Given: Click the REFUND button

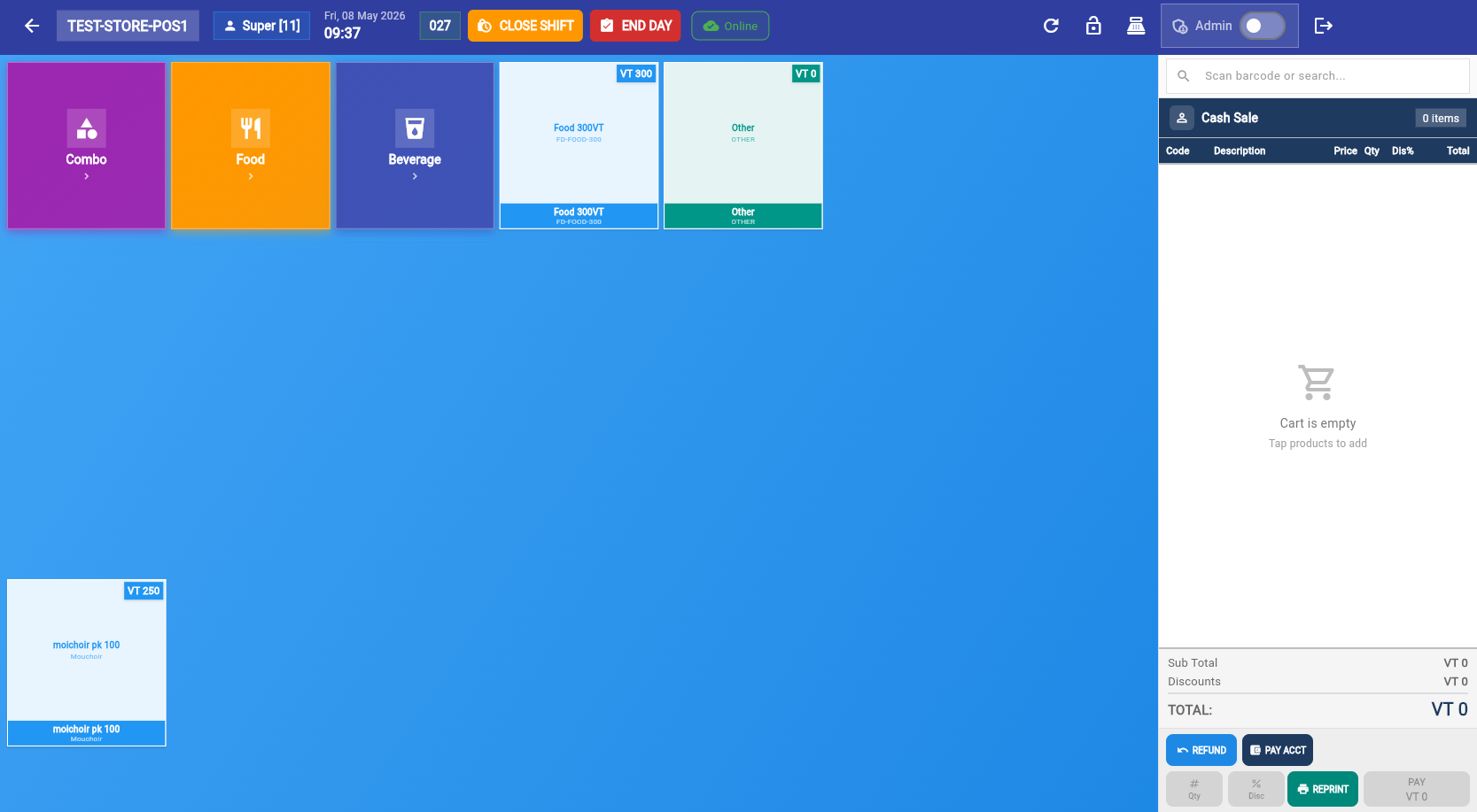Looking at the screenshot, I should click(x=1201, y=750).
